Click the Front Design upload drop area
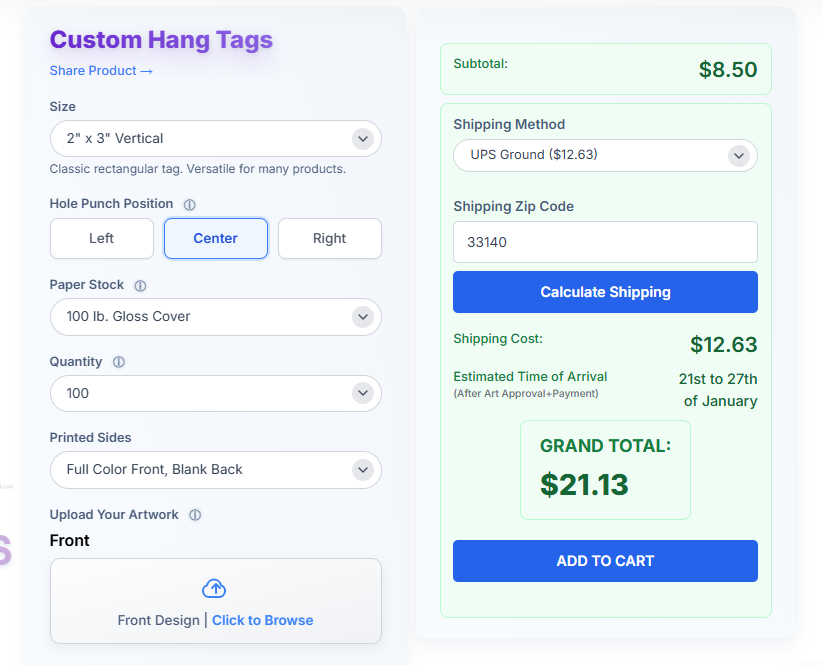This screenshot has width=822, height=665. (x=215, y=602)
